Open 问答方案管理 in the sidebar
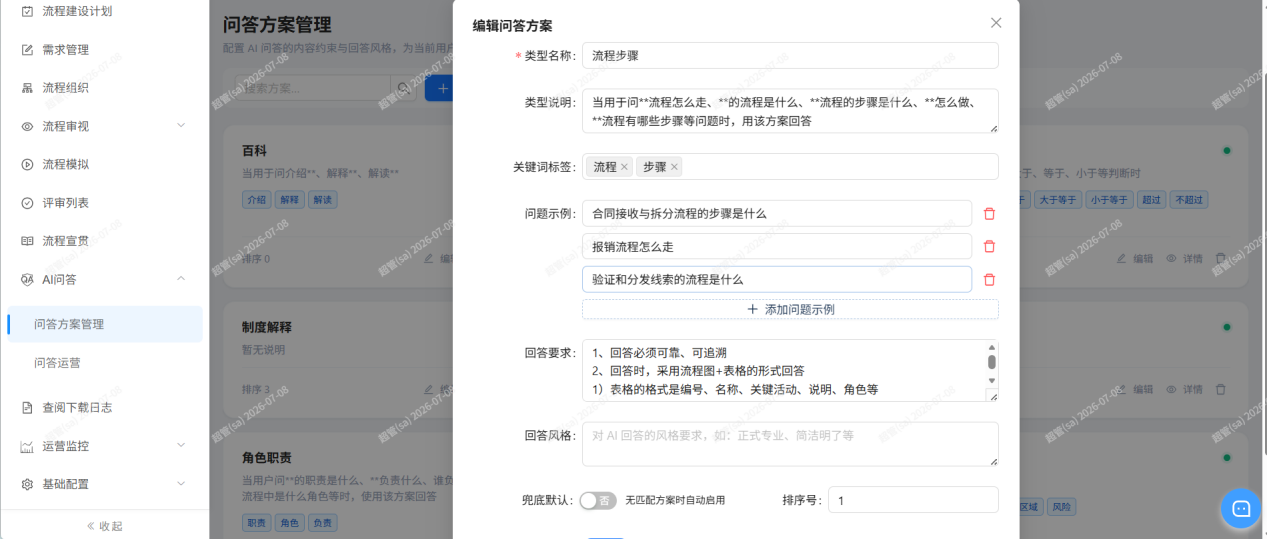This screenshot has height=539, width=1267. pos(104,324)
